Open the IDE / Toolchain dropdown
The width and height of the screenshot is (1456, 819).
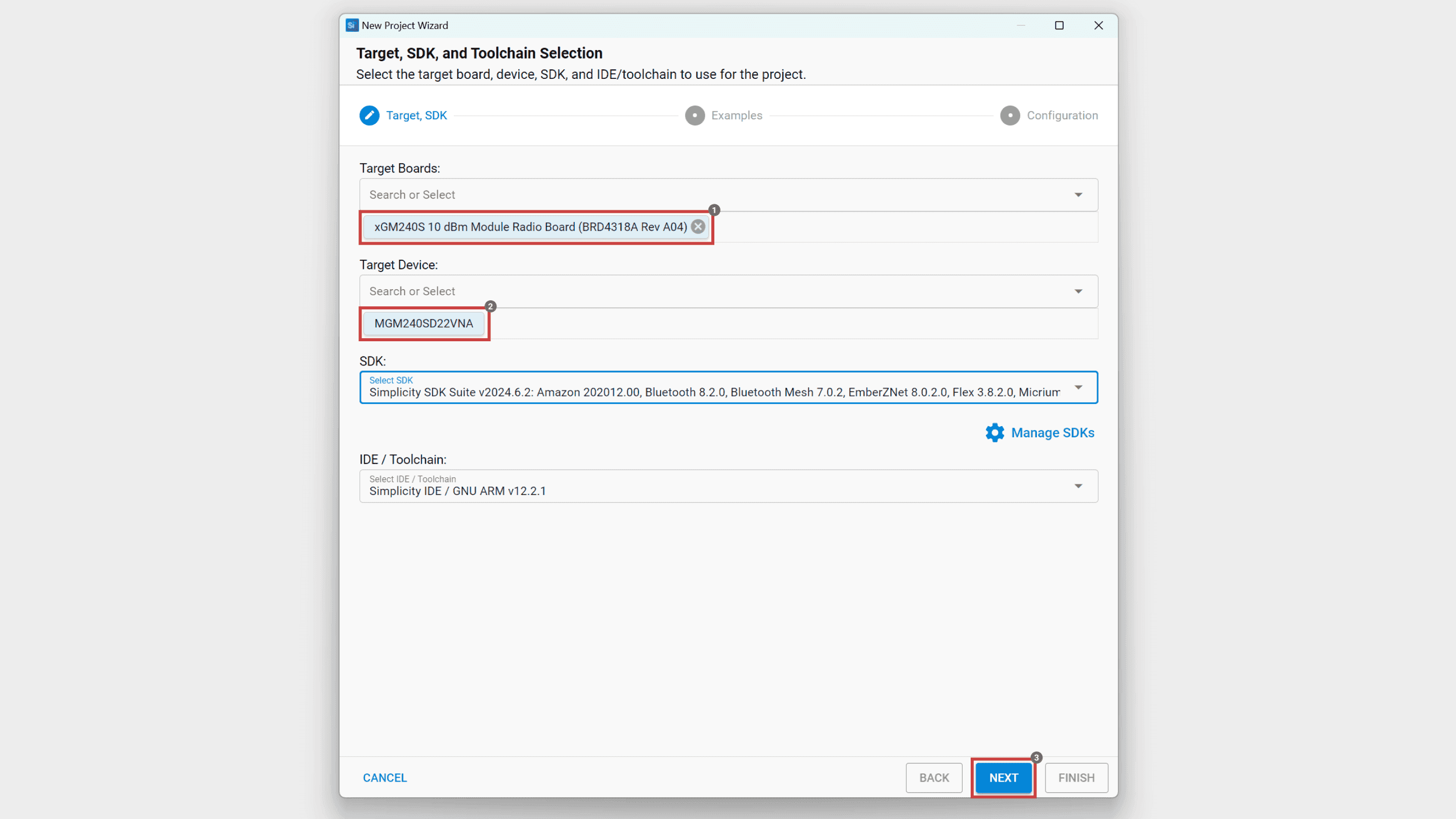click(x=1078, y=485)
